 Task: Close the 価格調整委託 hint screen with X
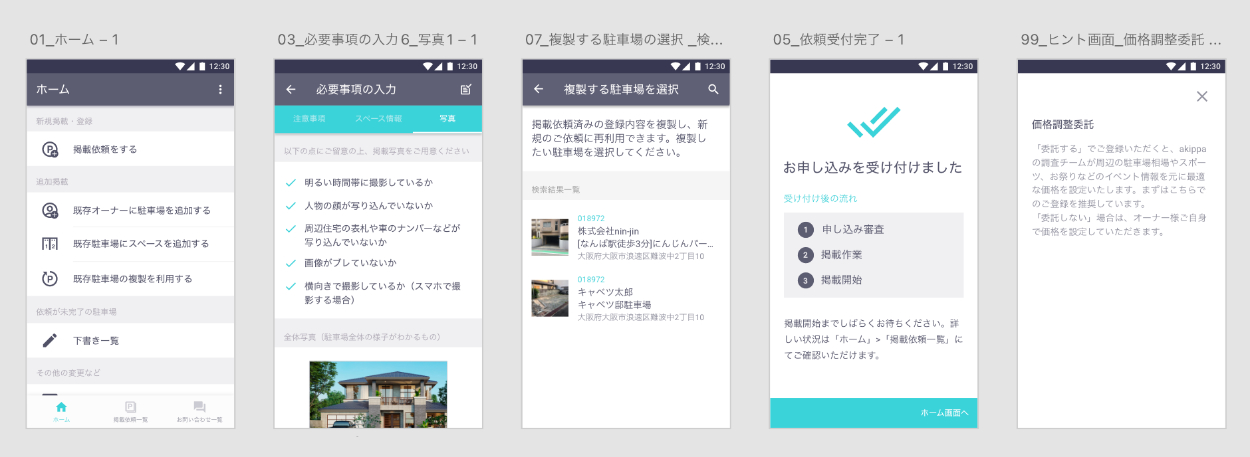coord(1202,97)
